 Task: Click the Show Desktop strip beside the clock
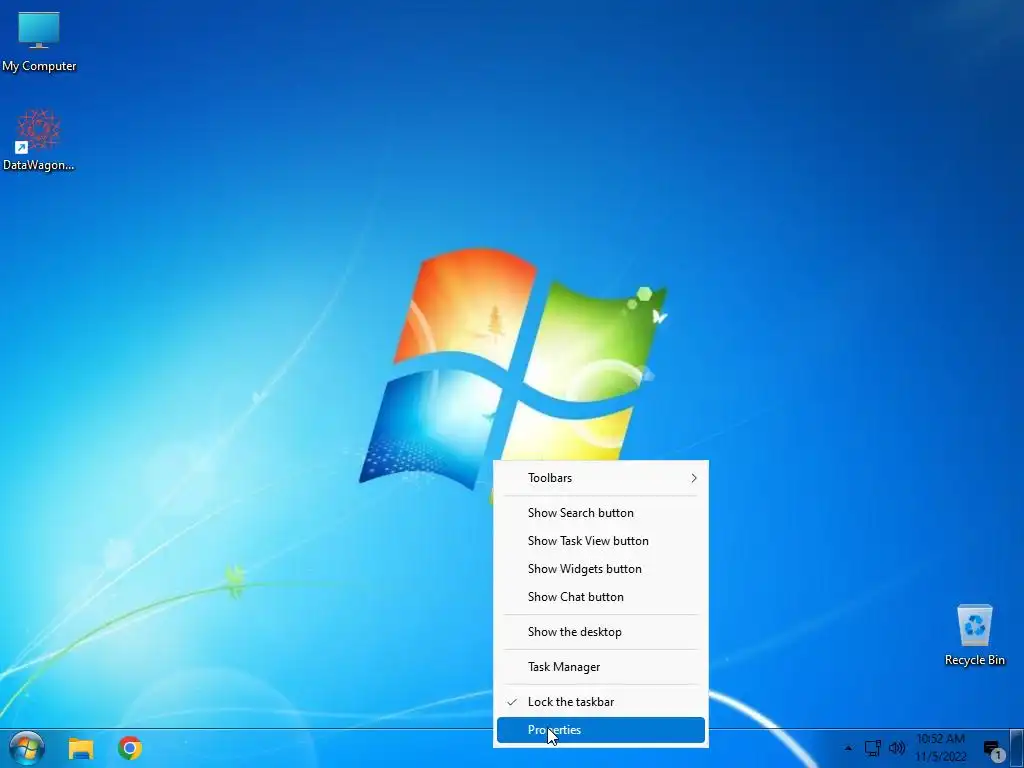(x=1017, y=748)
